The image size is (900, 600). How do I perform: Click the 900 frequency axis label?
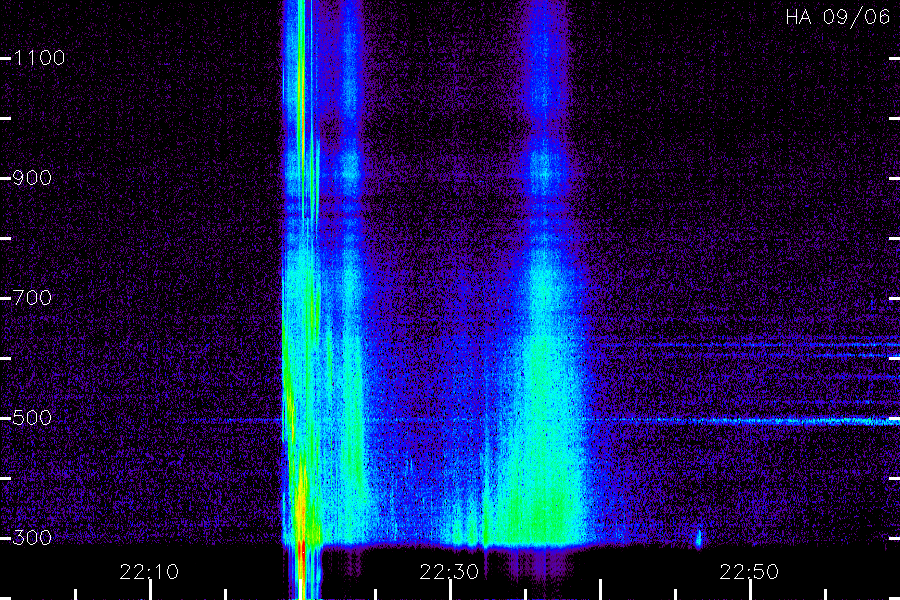coord(32,178)
